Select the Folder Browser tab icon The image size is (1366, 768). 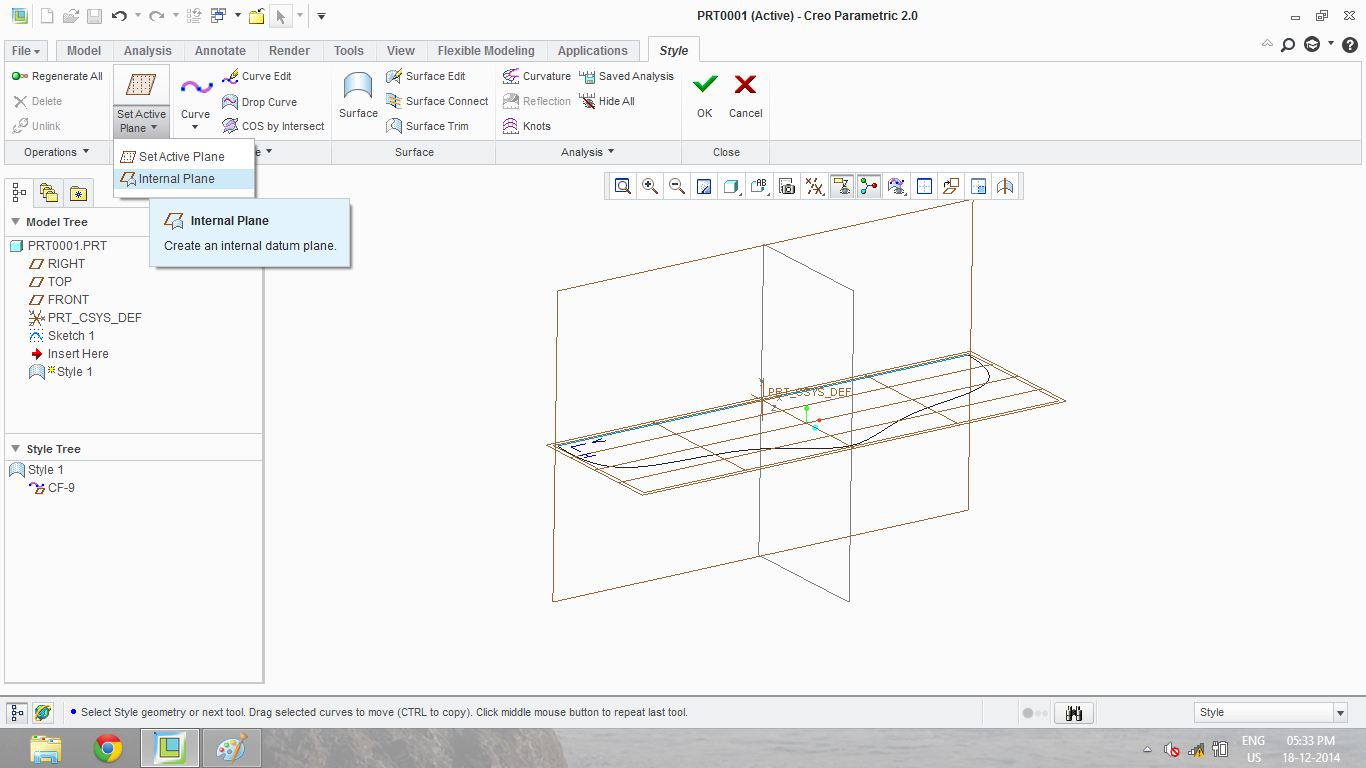[x=48, y=192]
